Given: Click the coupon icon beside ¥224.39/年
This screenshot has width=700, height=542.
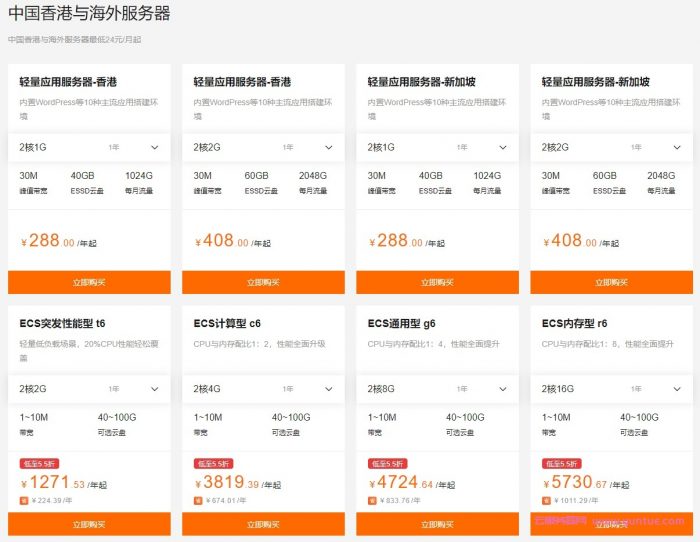Looking at the screenshot, I should click(x=23, y=501).
